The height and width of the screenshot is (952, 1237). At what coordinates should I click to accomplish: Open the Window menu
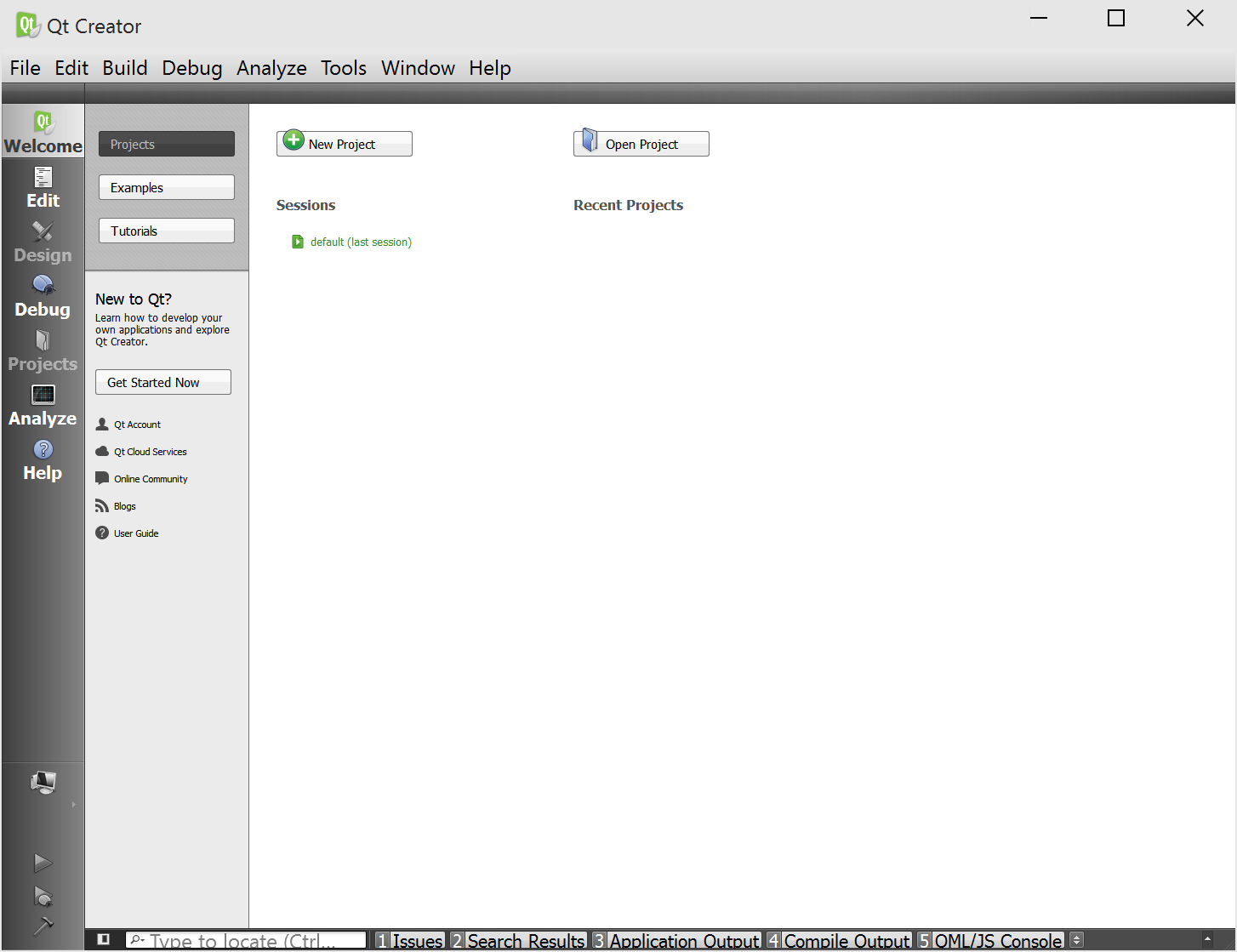[418, 68]
